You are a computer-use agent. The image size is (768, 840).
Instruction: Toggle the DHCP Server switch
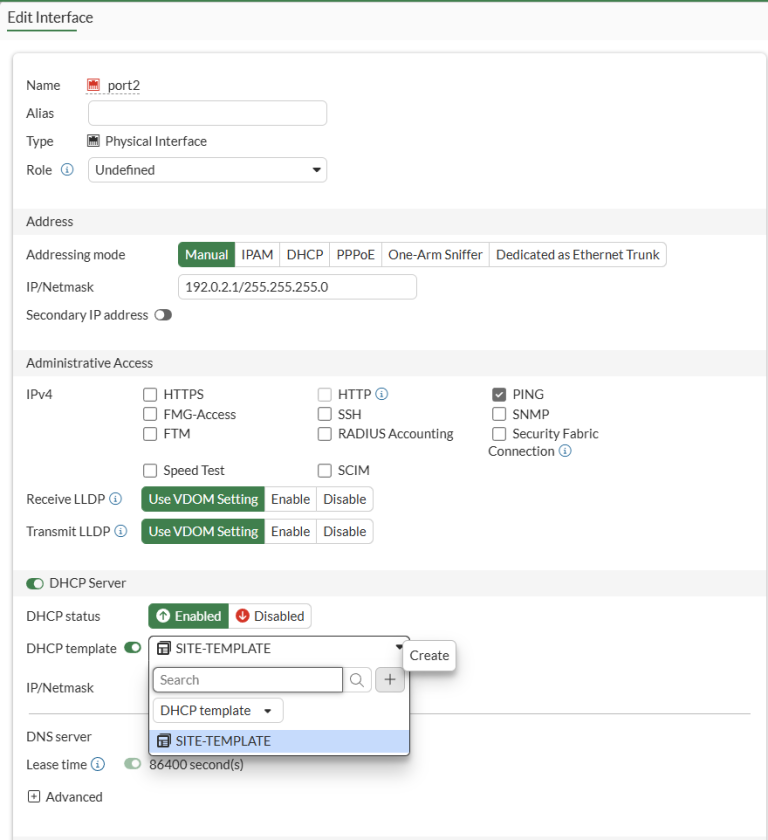pos(35,583)
